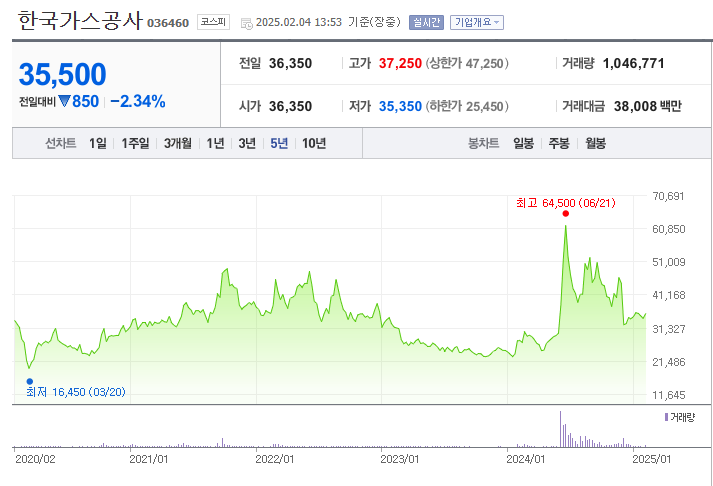
Task: Click the 코스피 market badge
Action: click(213, 22)
